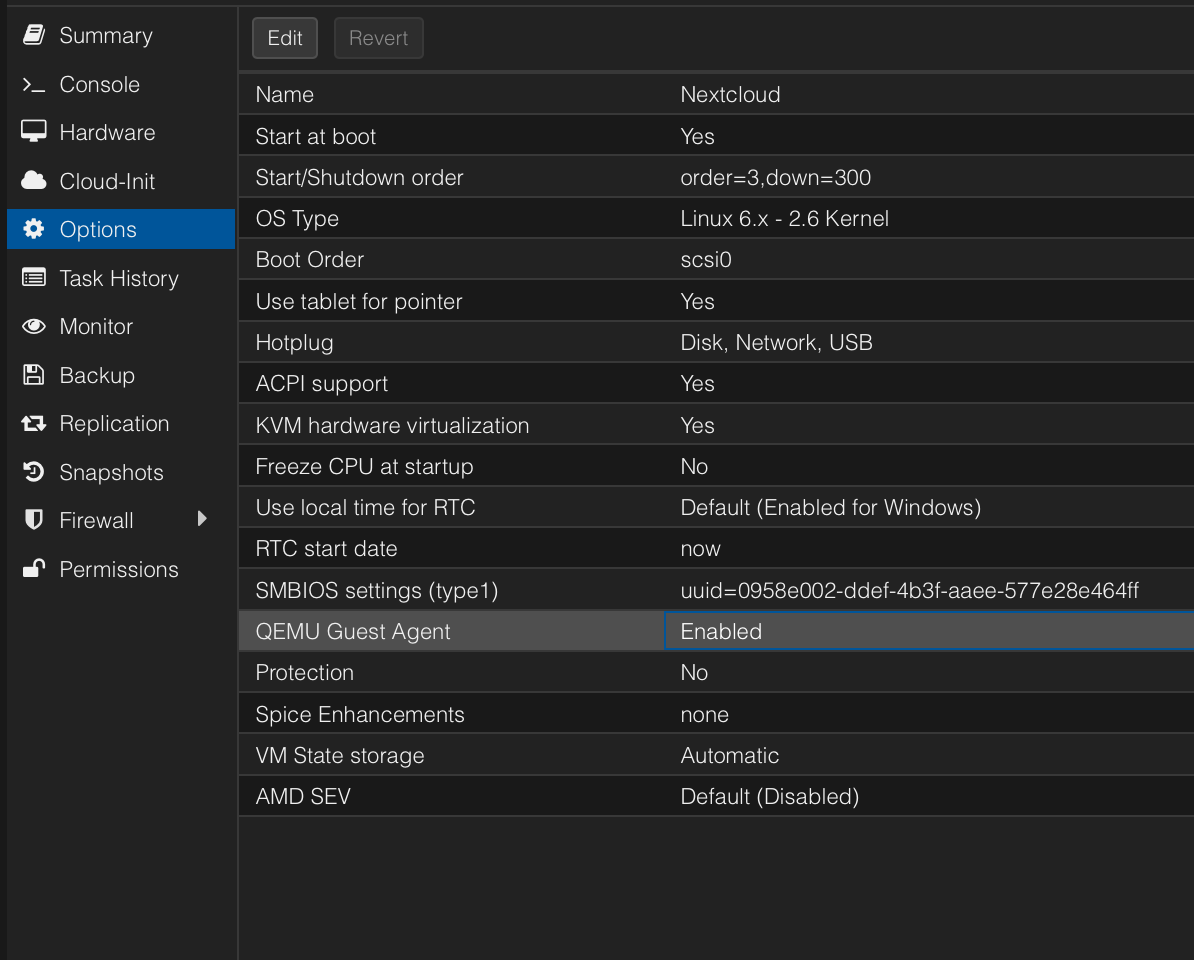Click Linux 6.x - 2.6 Kernel value
1194x960 pixels.
point(784,218)
